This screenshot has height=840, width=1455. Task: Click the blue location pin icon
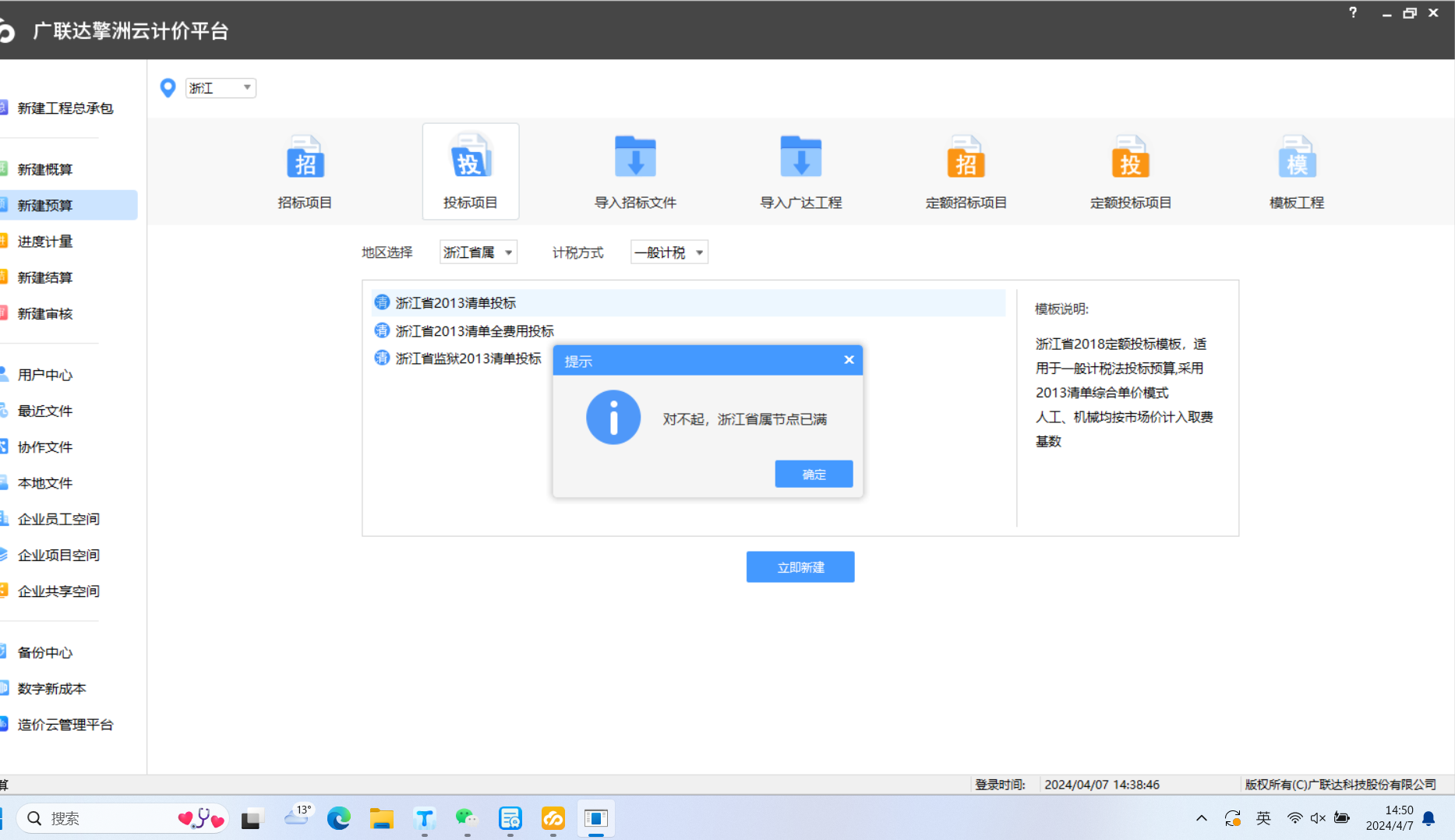pyautogui.click(x=168, y=88)
